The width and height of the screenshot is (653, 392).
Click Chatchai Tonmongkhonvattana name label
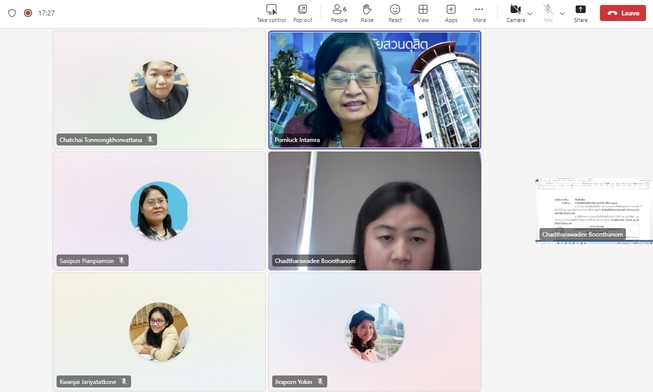pos(101,140)
